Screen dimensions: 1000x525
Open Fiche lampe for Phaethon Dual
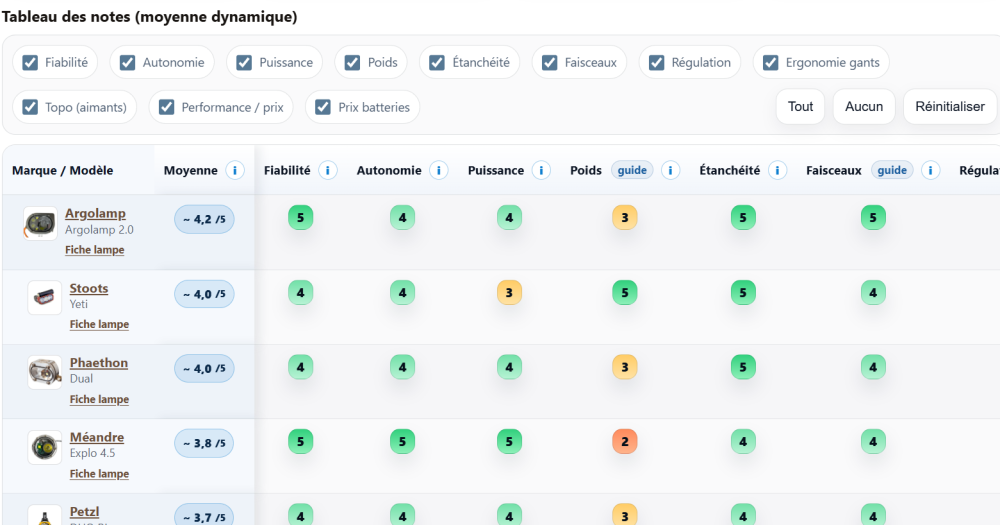click(x=99, y=399)
